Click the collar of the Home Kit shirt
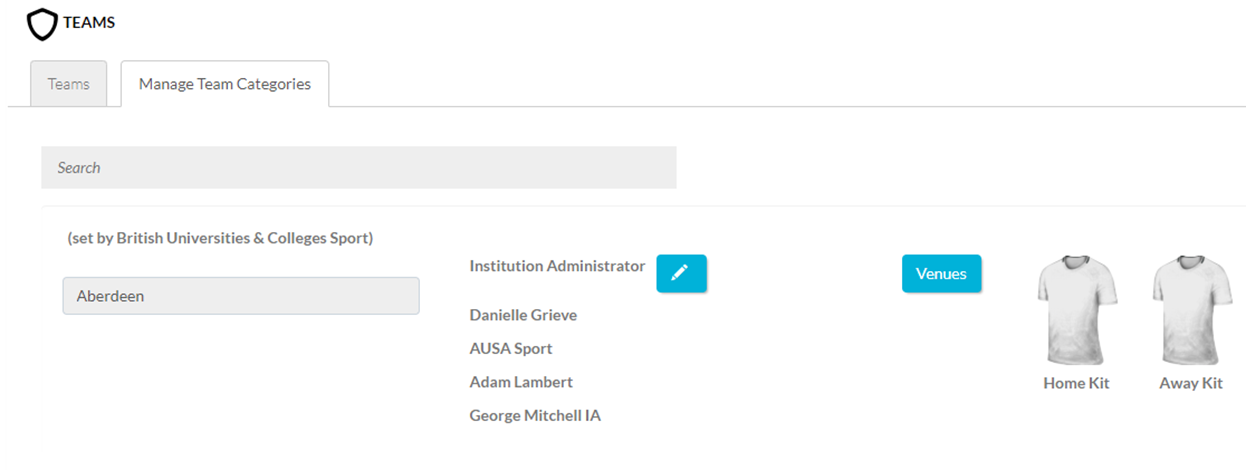 pyautogui.click(x=1076, y=263)
